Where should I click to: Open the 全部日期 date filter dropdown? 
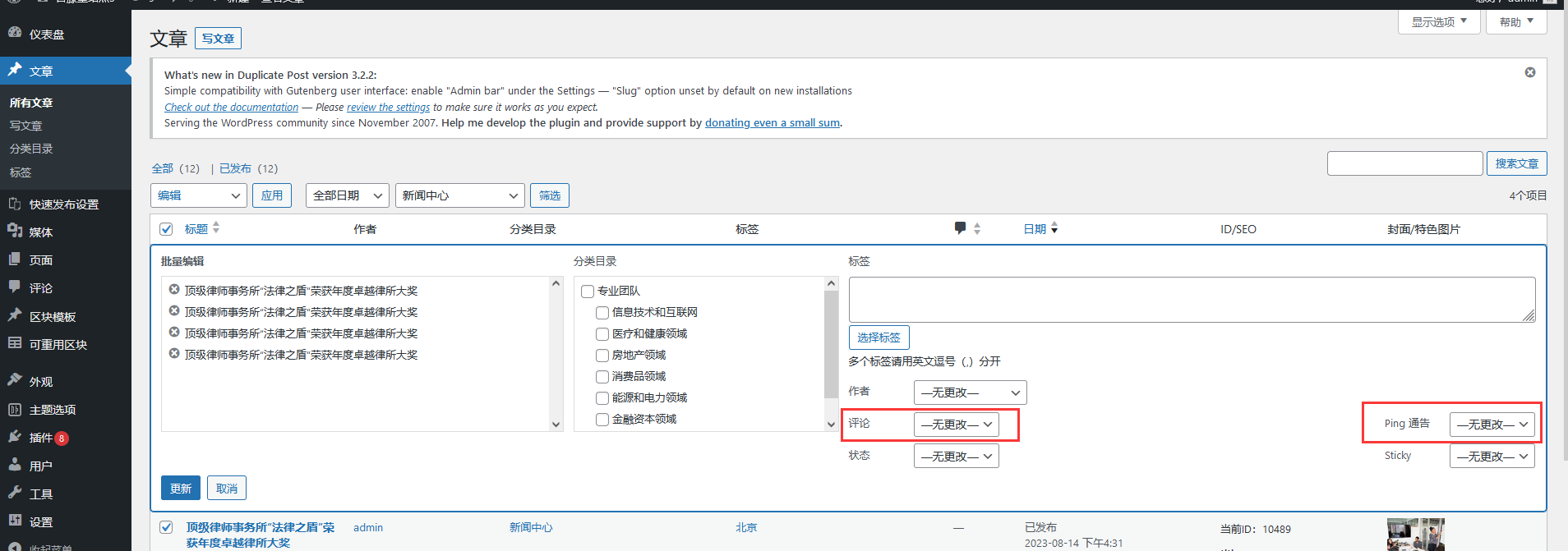tap(347, 195)
